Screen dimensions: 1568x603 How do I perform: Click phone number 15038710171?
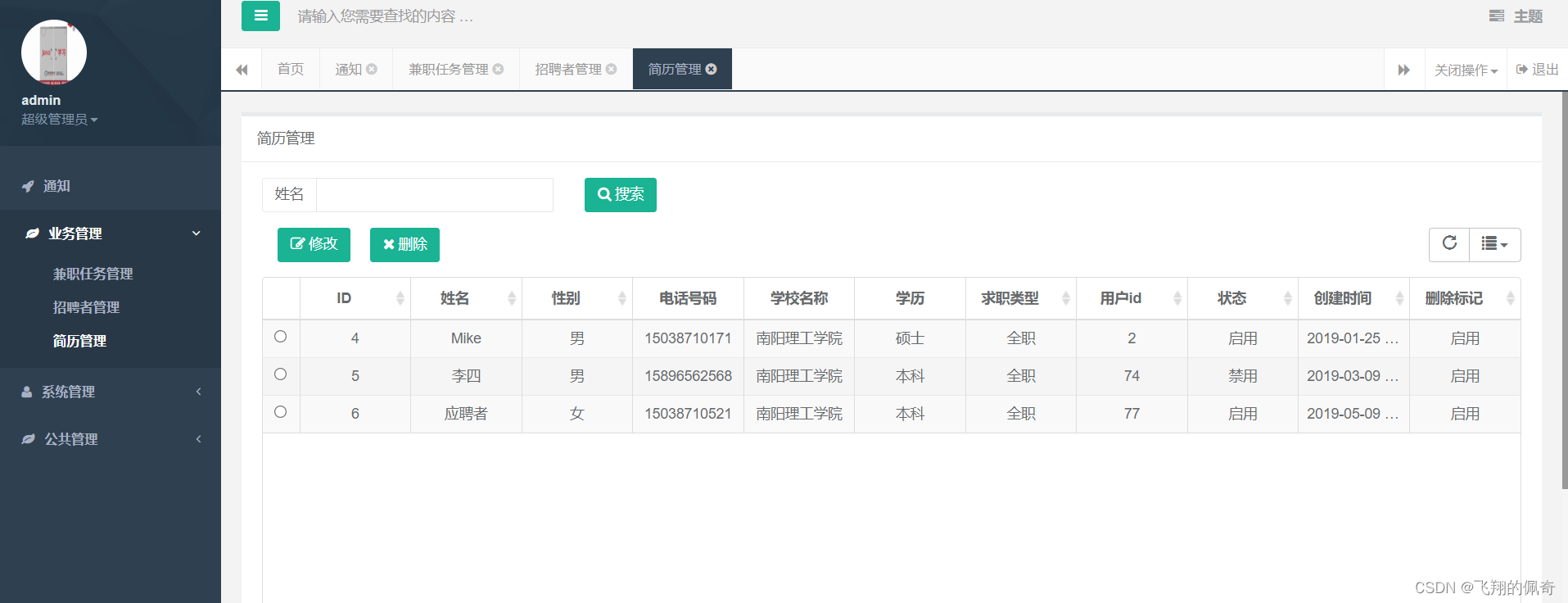click(x=688, y=338)
